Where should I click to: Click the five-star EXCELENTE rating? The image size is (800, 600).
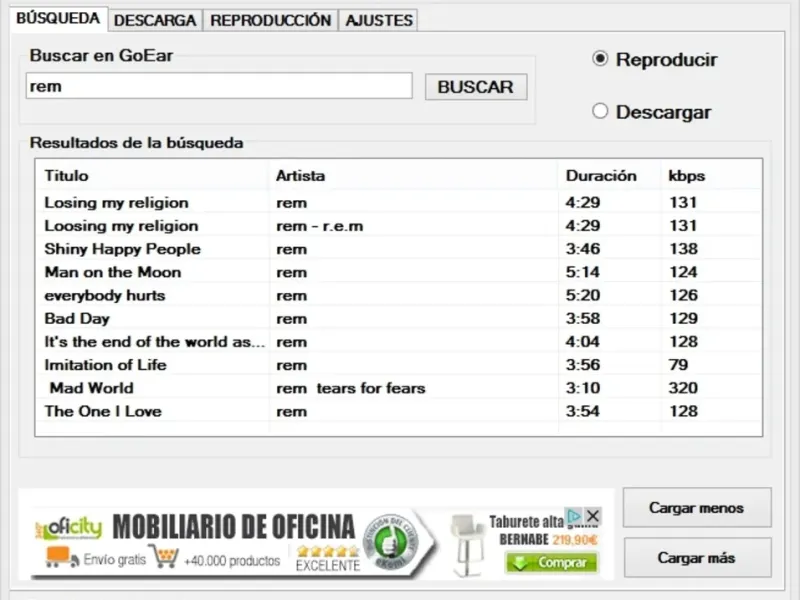[x=328, y=559]
